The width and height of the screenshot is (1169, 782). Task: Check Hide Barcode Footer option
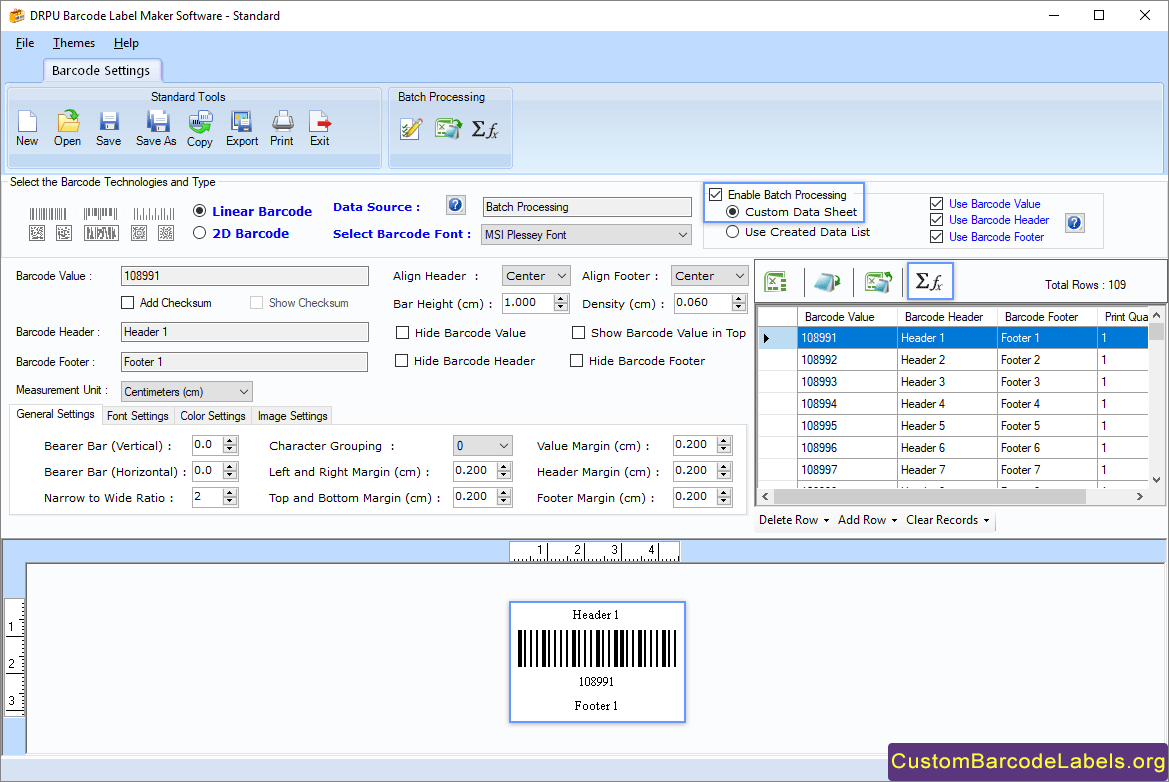pos(576,361)
